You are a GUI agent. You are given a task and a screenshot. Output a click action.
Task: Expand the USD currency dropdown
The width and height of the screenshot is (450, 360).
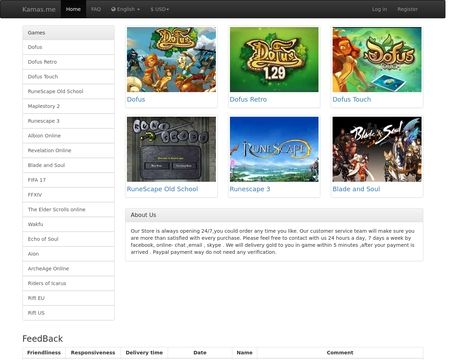[x=160, y=9]
